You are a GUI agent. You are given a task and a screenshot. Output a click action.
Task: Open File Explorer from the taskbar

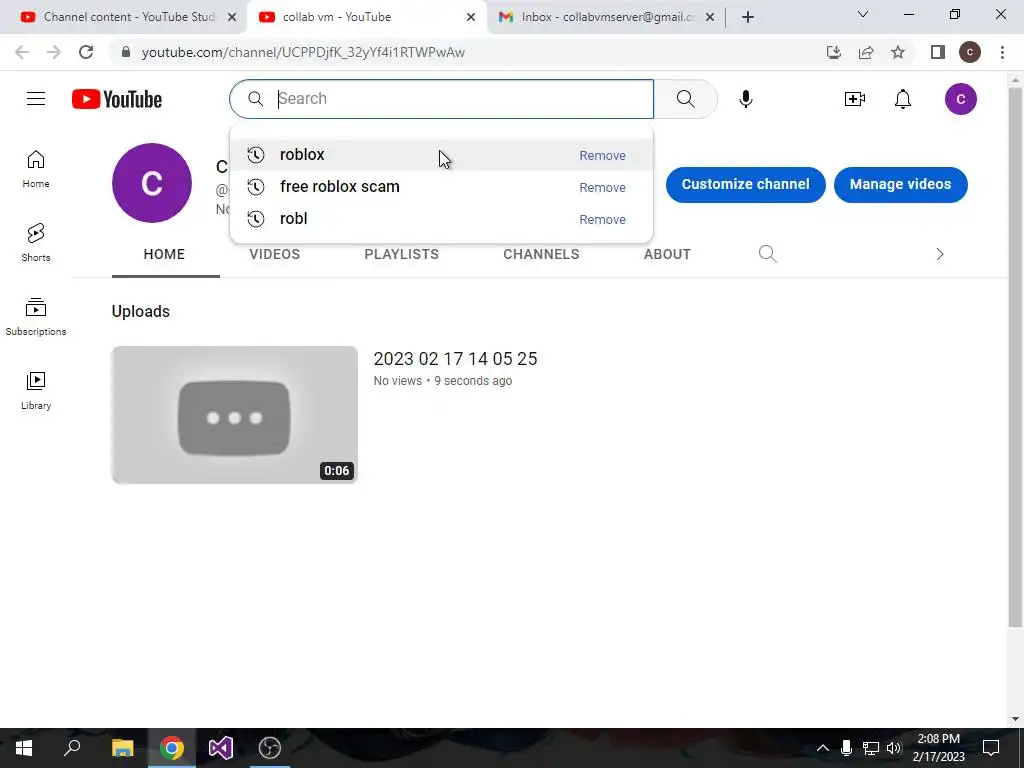tap(122, 748)
